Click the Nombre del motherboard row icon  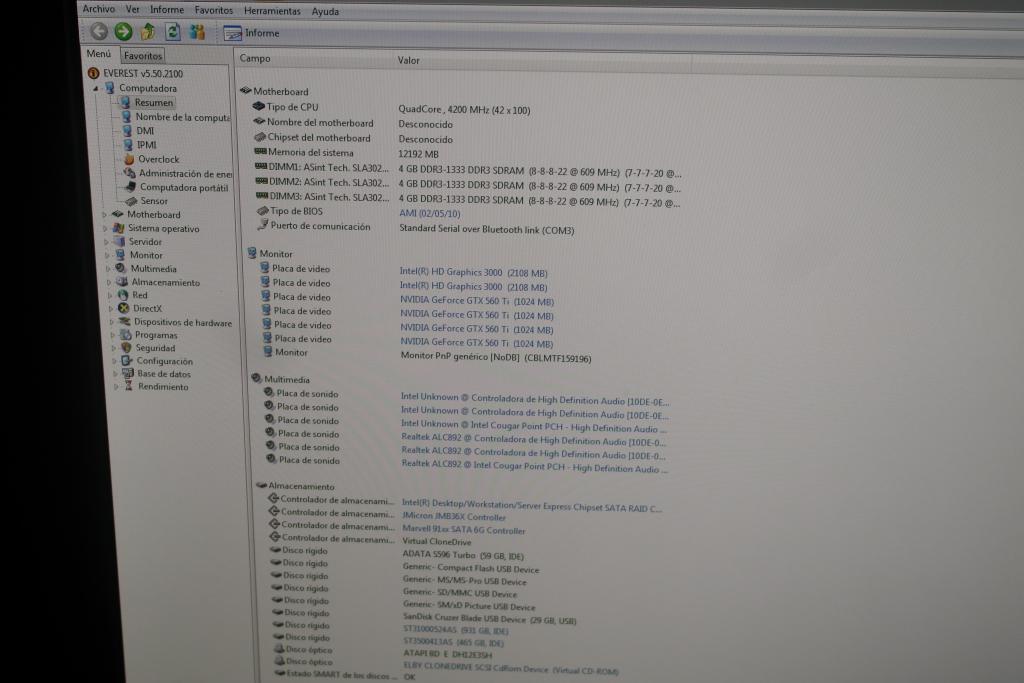tap(259, 121)
